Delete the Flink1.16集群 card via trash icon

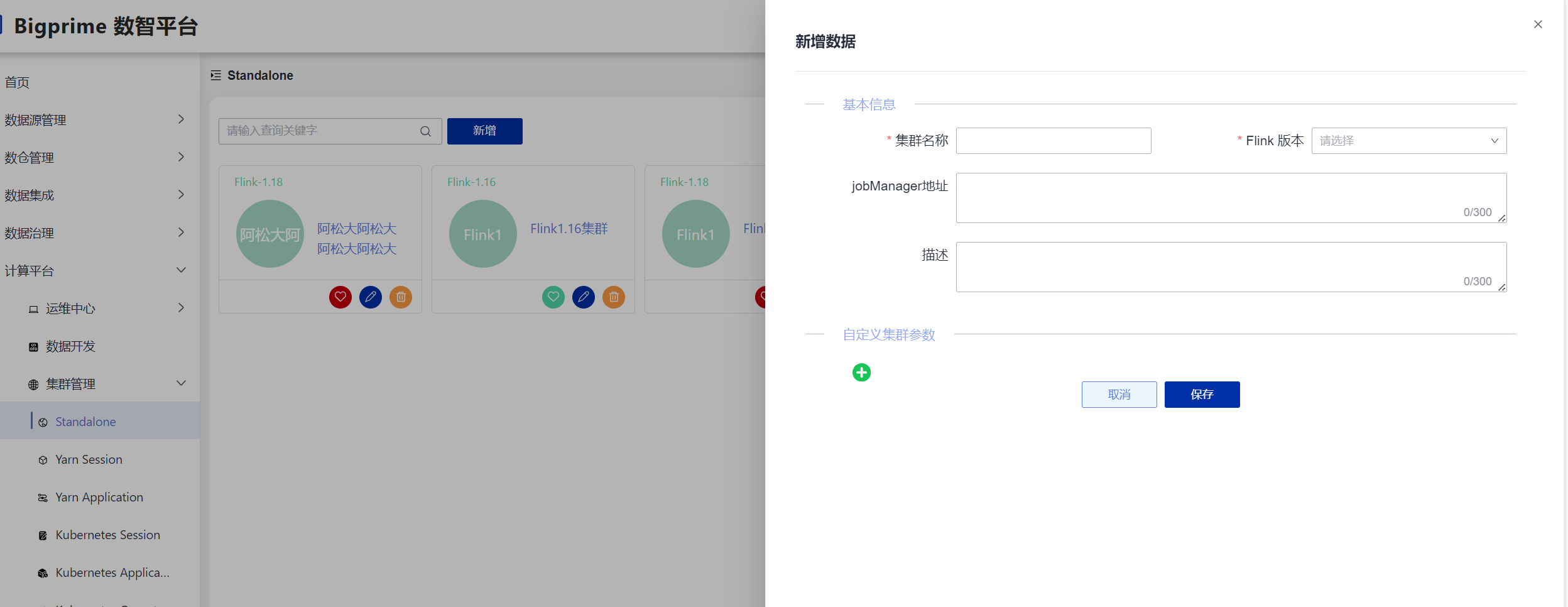click(614, 297)
